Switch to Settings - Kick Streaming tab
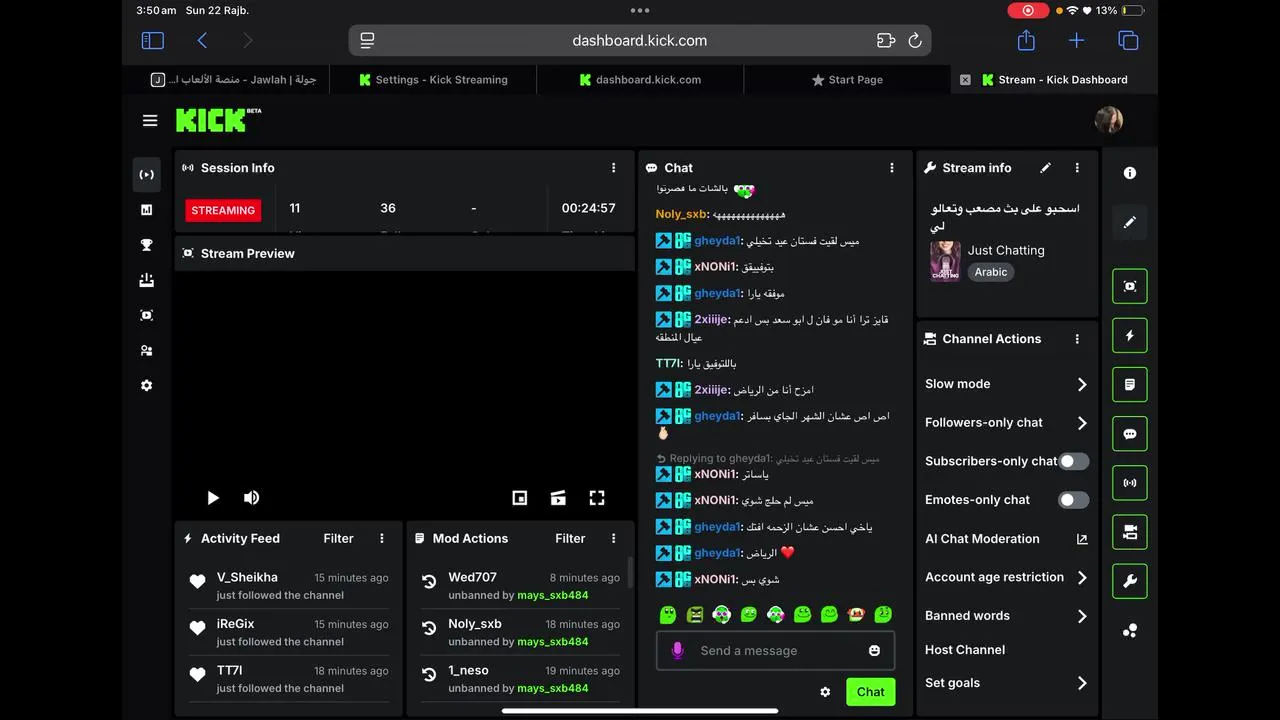Screen dimensions: 1280x720 433,80
